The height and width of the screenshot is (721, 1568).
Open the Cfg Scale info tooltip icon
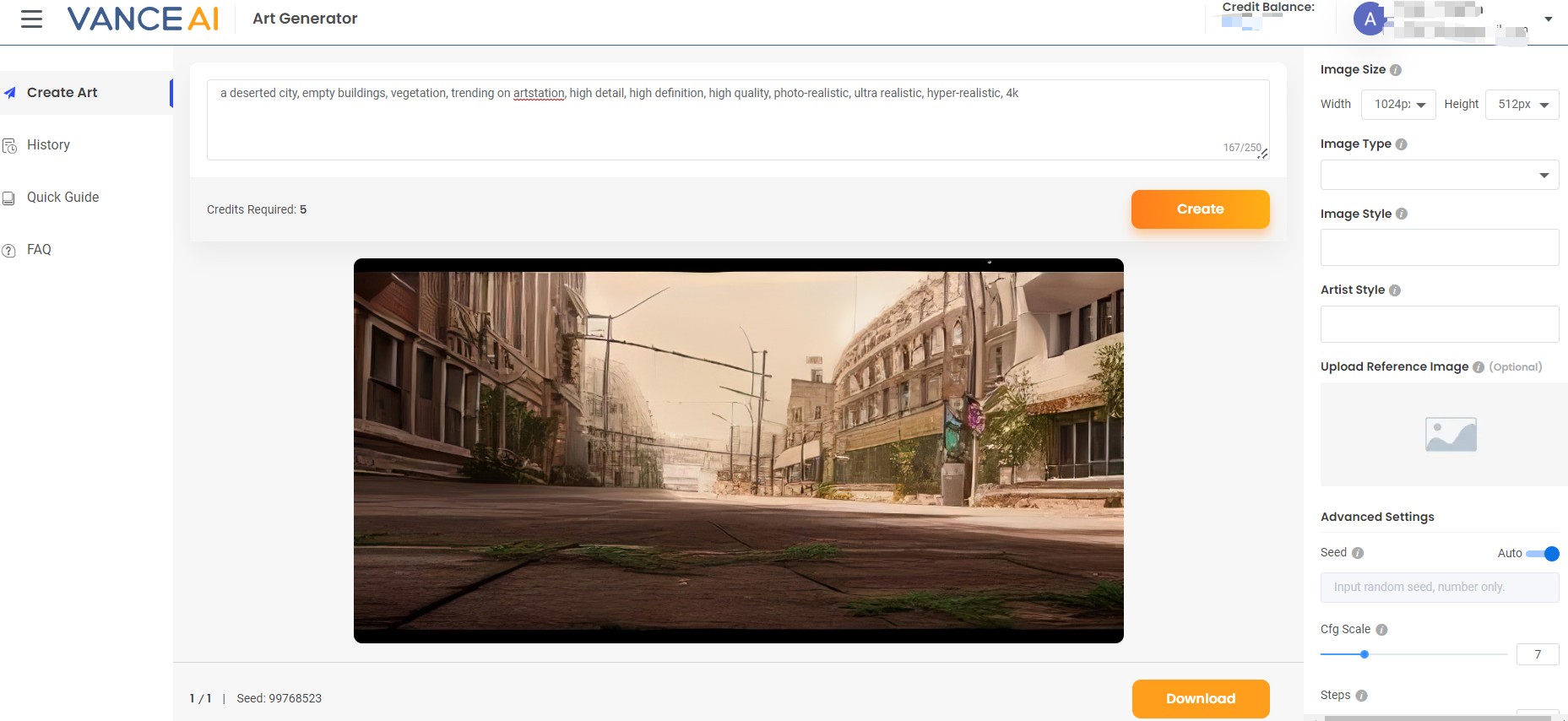[x=1382, y=630]
